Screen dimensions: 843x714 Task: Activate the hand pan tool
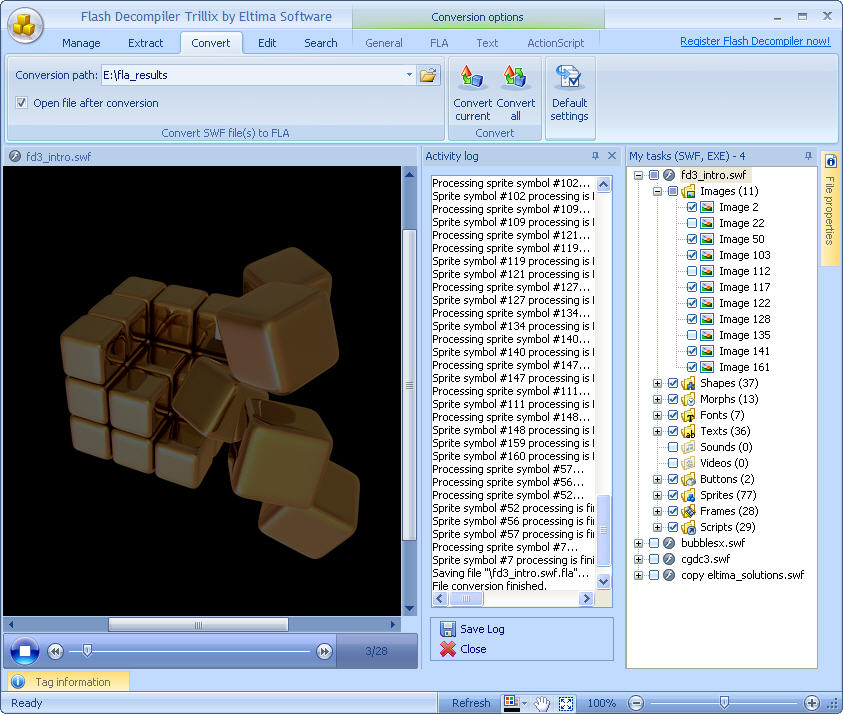[x=542, y=703]
